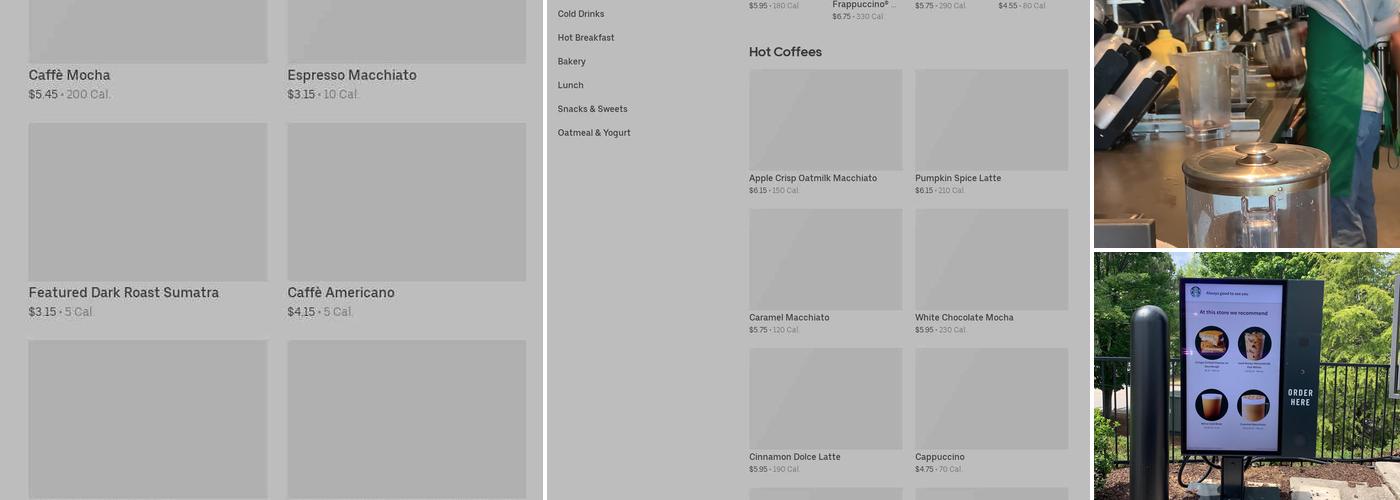Click the Hot Coffees section heading
1400x500 pixels.
click(785, 52)
